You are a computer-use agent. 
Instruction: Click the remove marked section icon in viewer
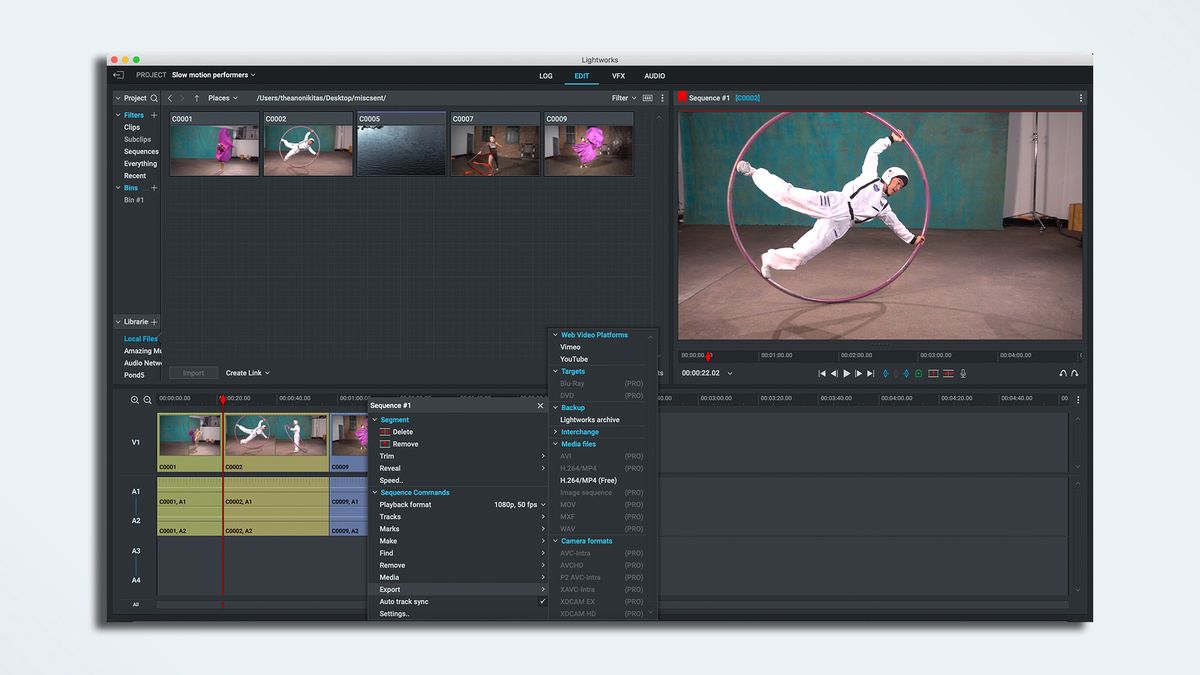[933, 373]
